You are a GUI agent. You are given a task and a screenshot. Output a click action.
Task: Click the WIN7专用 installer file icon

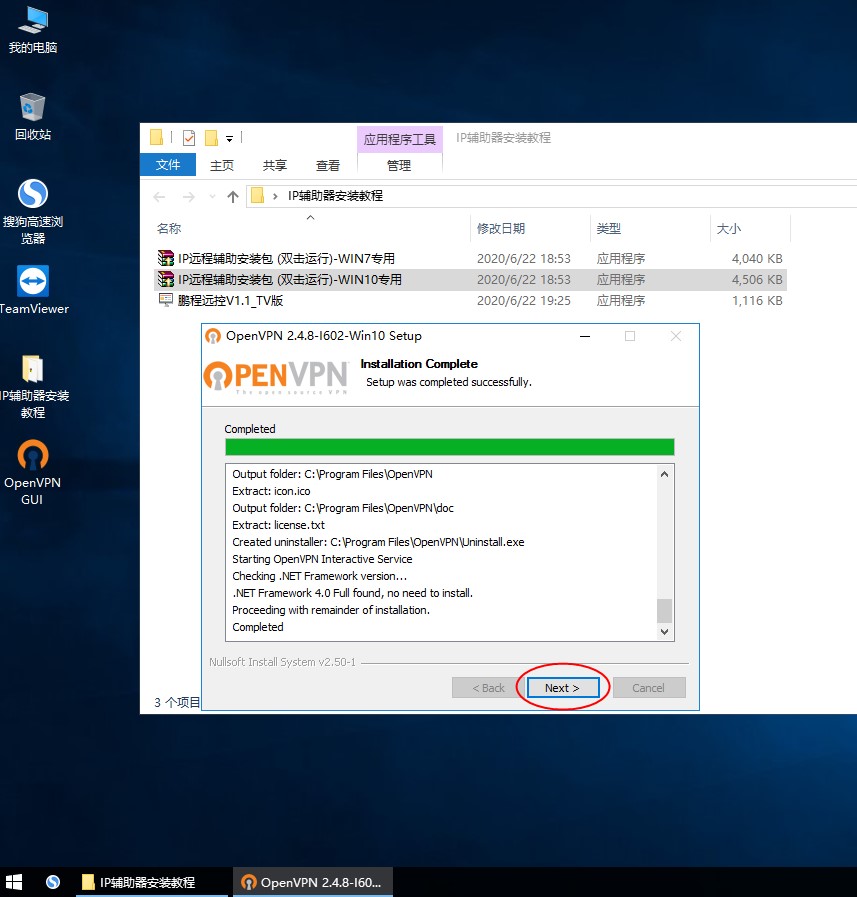click(x=166, y=259)
